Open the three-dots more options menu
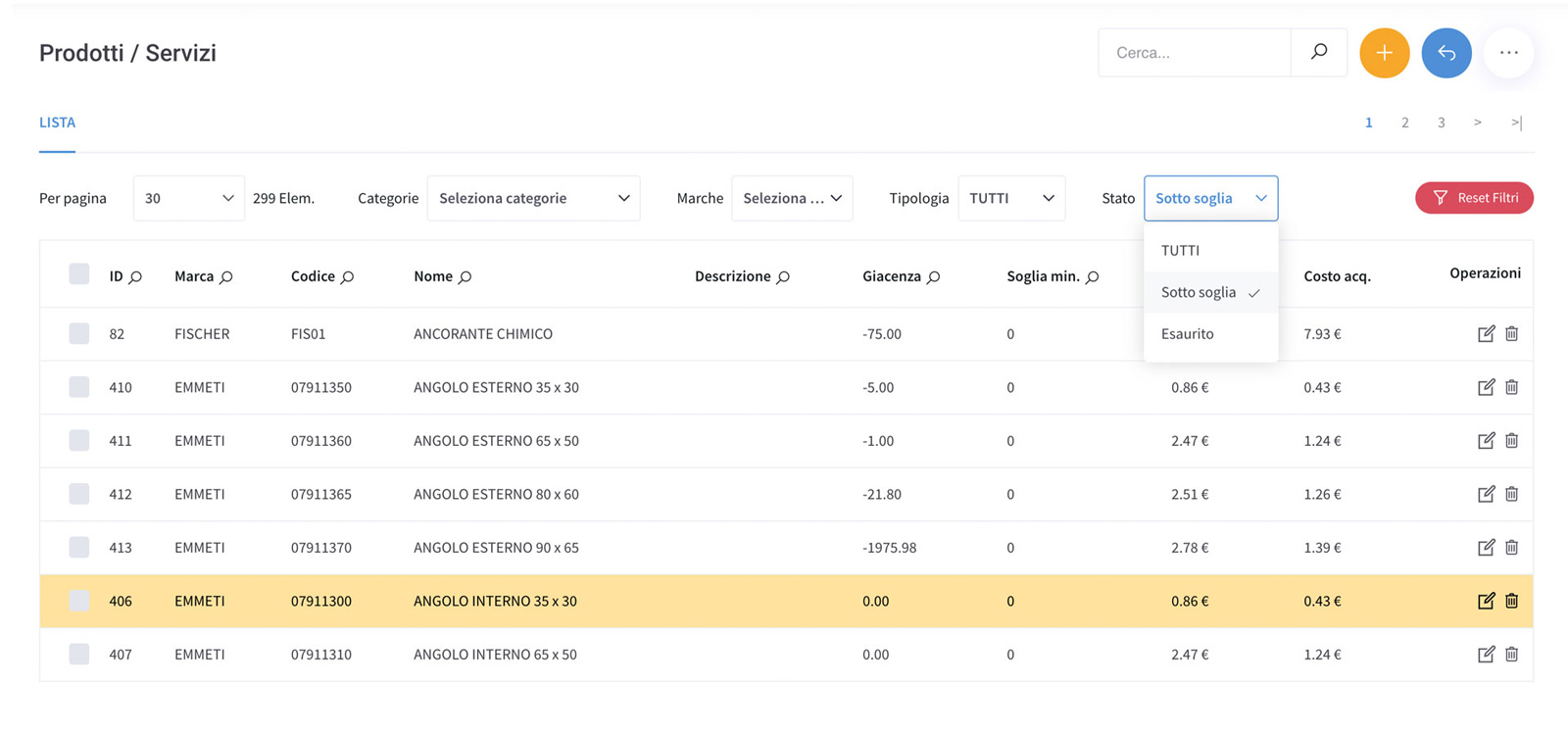The height and width of the screenshot is (732, 1568). (x=1508, y=53)
